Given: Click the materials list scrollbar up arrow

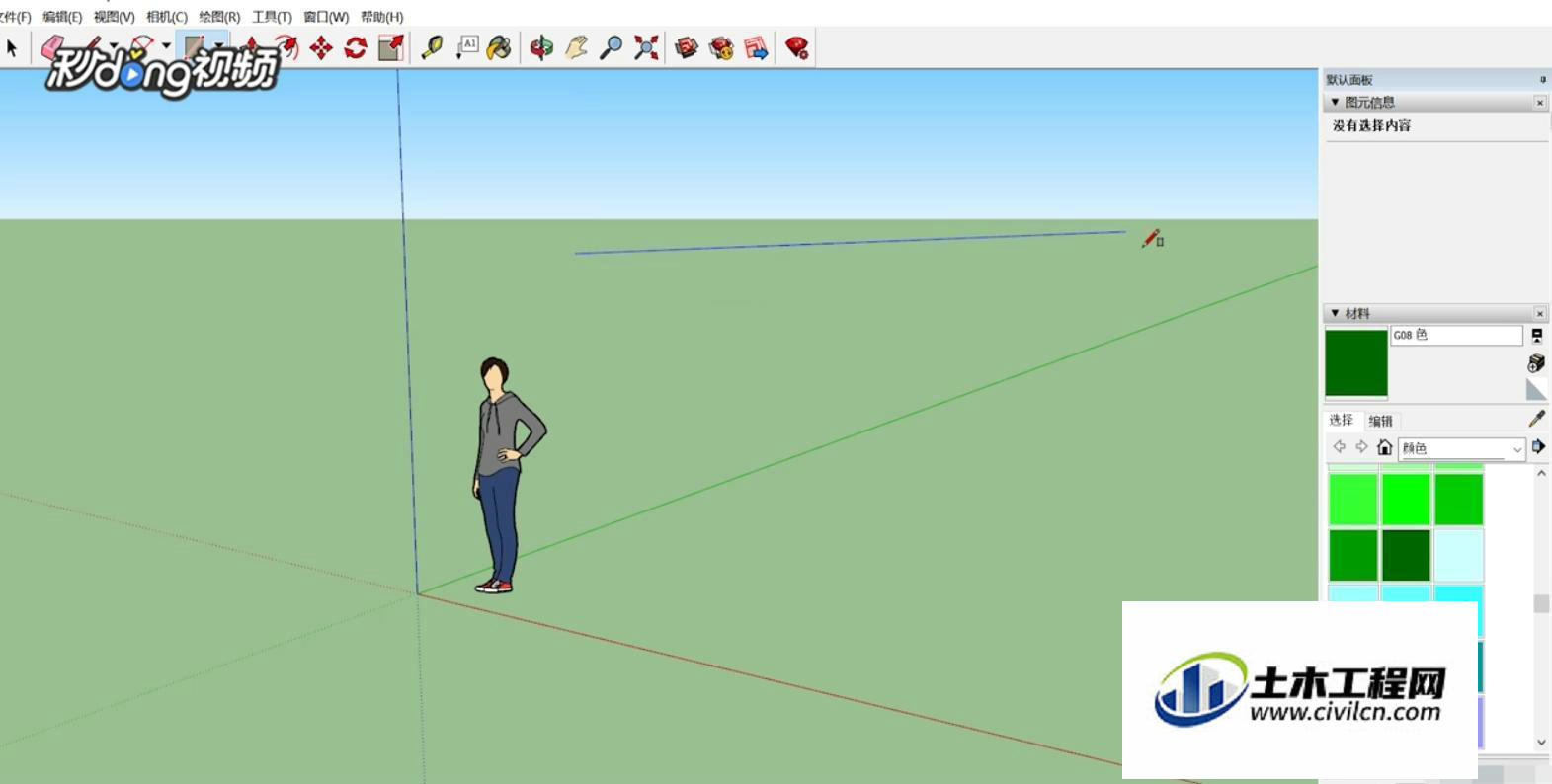Looking at the screenshot, I should (x=1541, y=474).
